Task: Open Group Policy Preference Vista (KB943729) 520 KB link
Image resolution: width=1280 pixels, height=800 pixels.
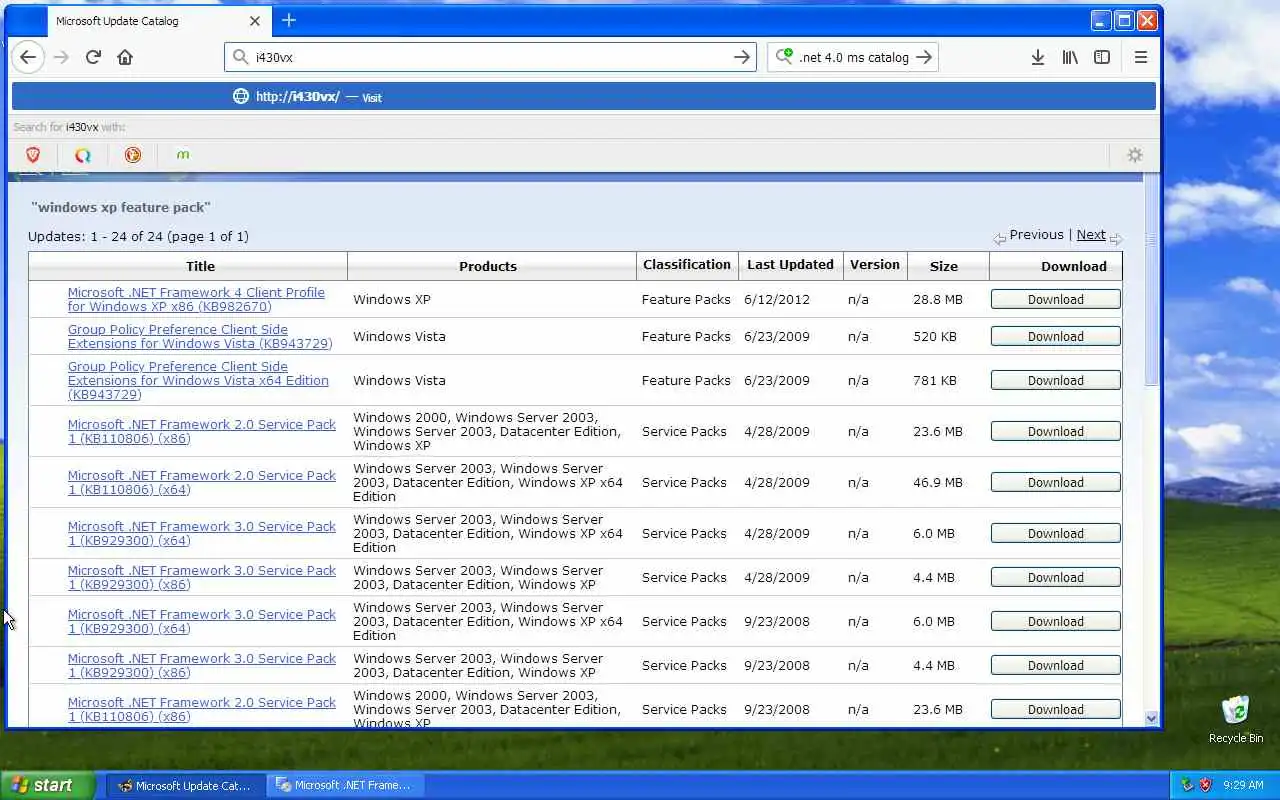Action: pyautogui.click(x=200, y=336)
